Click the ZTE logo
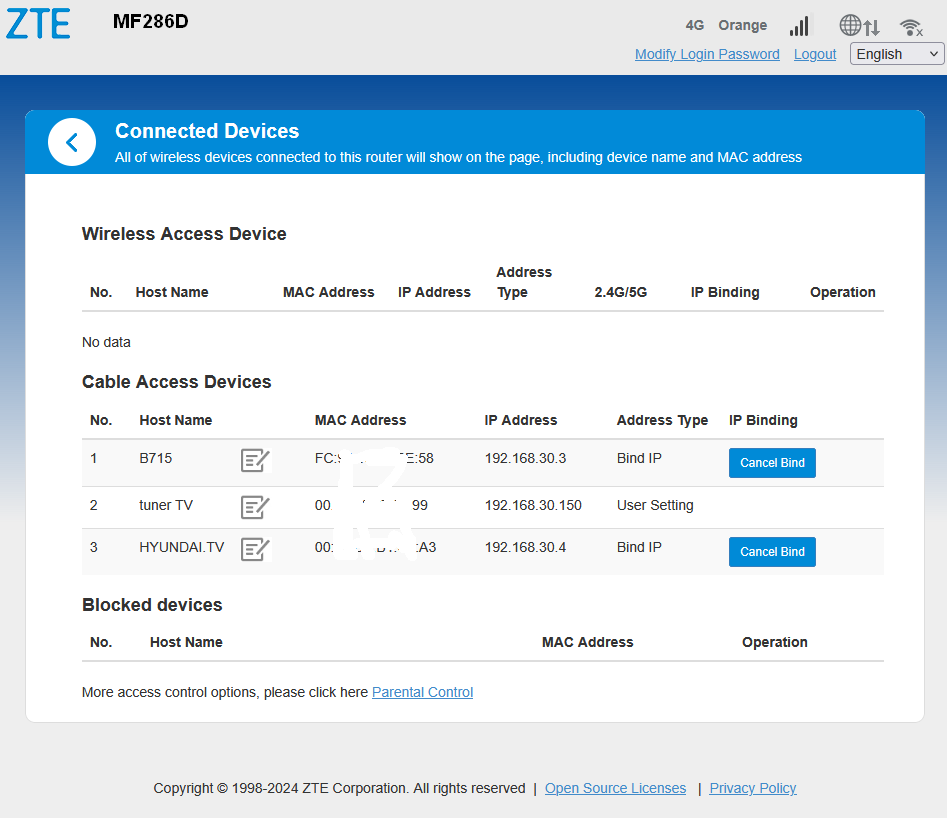This screenshot has height=832, width=947. (x=38, y=23)
